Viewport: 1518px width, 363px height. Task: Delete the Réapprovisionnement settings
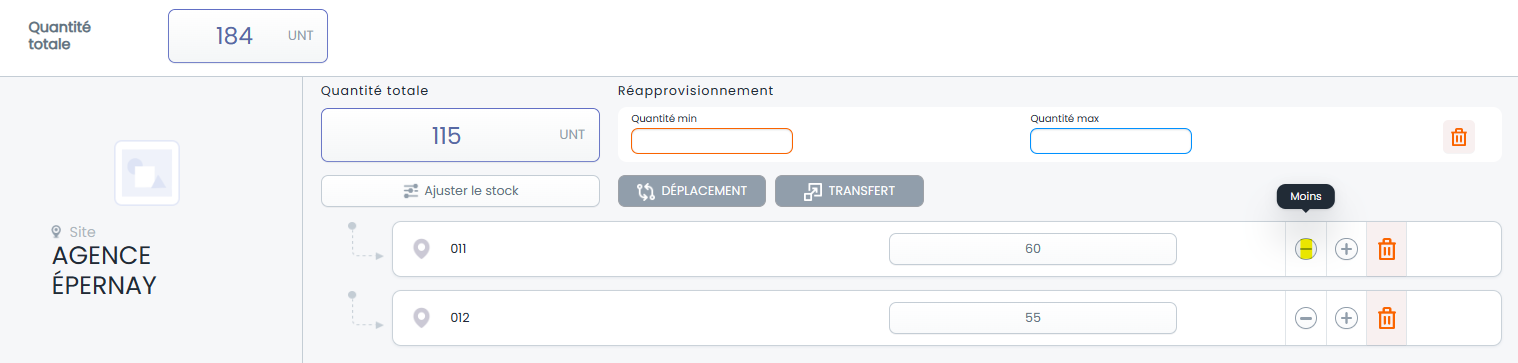(x=1458, y=137)
